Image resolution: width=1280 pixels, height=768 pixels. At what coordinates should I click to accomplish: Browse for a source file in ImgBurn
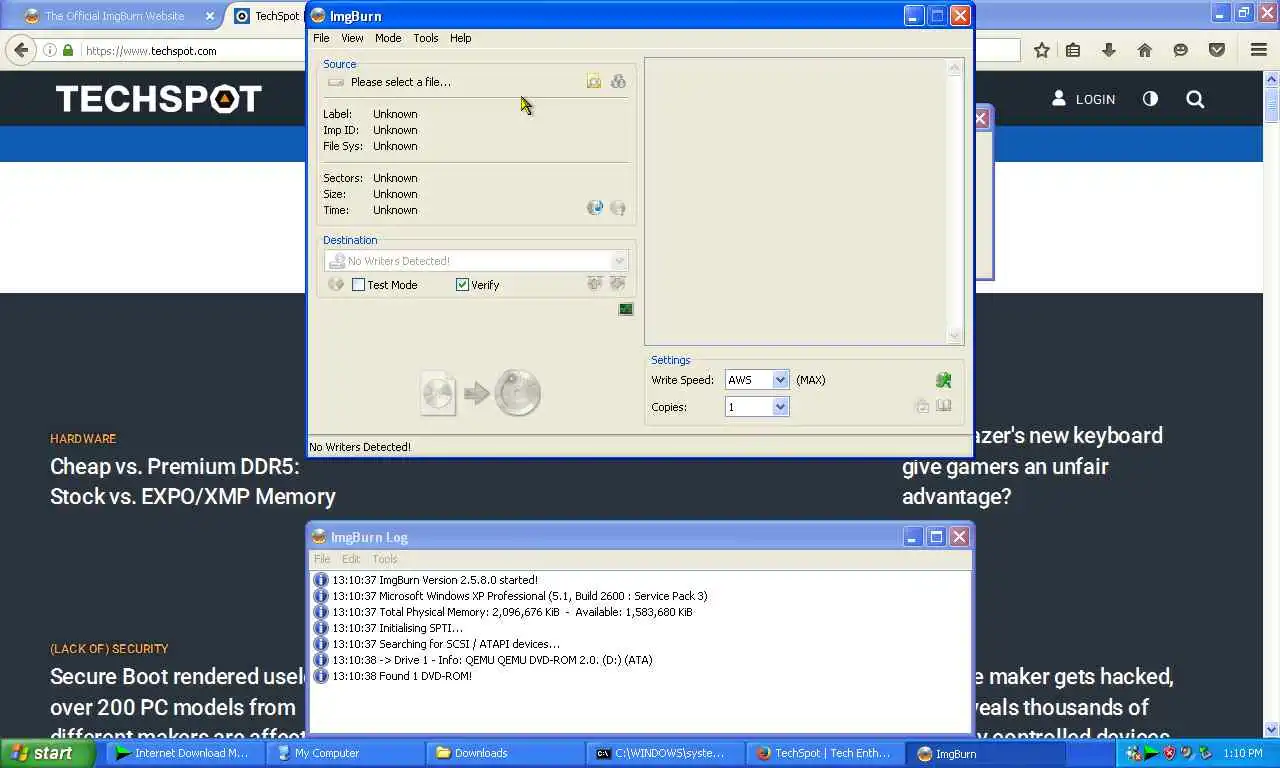[x=594, y=82]
